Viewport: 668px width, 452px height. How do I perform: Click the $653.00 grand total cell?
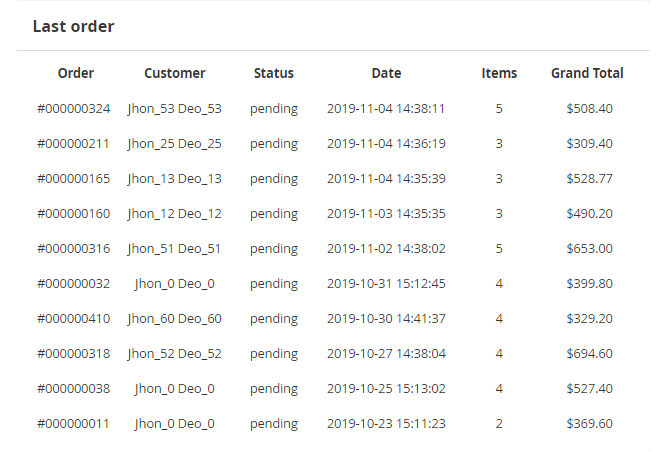pos(589,248)
